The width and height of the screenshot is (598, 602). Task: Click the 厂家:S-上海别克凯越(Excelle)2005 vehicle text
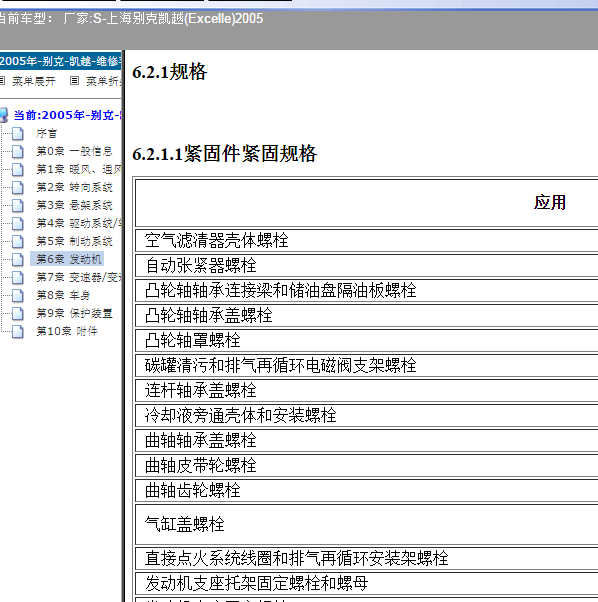point(163,18)
